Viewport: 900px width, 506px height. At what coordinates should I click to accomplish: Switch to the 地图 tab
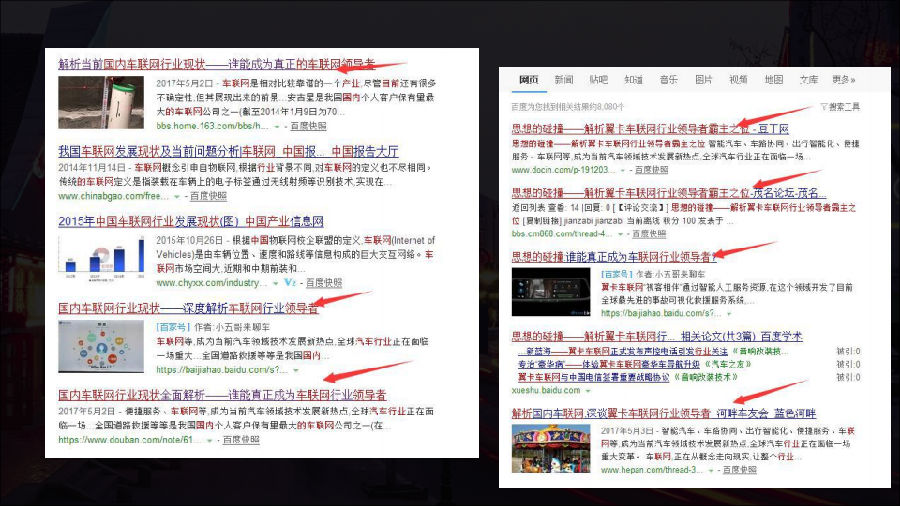point(773,79)
